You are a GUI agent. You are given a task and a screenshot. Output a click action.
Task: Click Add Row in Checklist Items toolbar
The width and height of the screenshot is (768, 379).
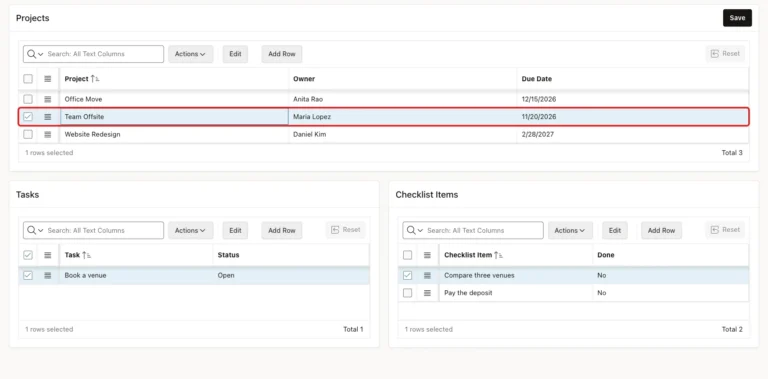pos(661,230)
